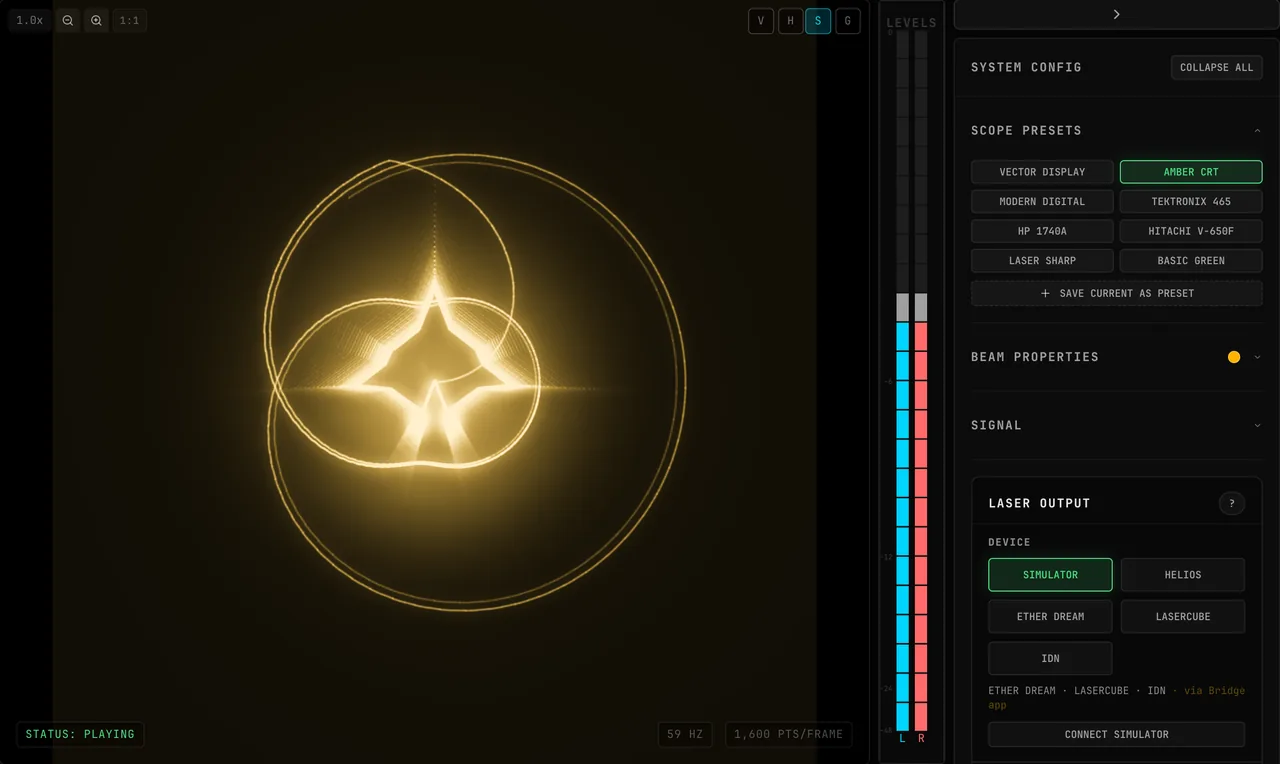The width and height of the screenshot is (1280, 764).
Task: Click the zoom in magnifier icon
Action: 96,20
